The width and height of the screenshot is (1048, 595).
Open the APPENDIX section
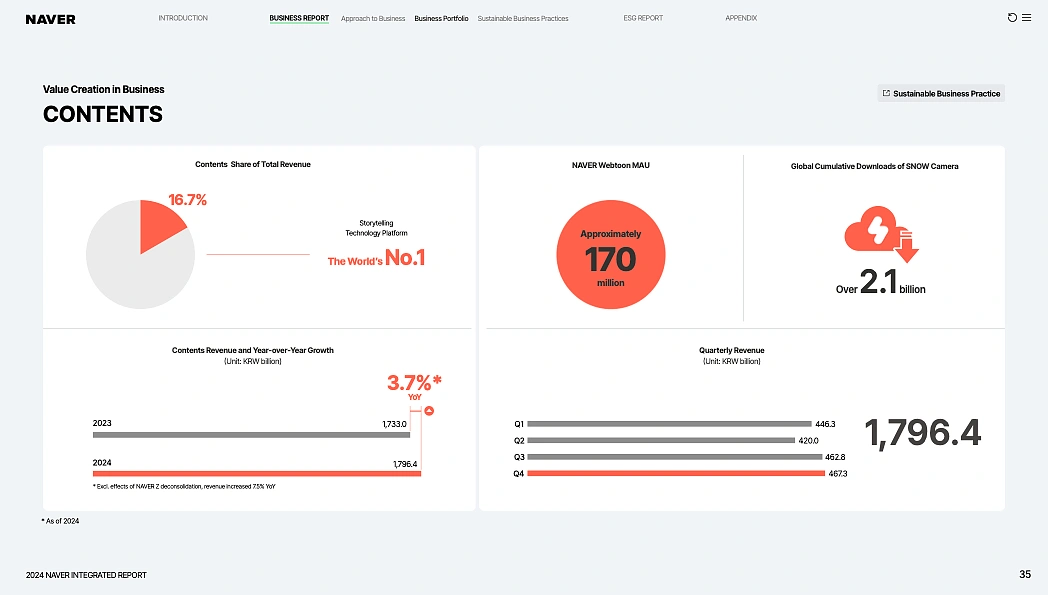[x=741, y=18]
